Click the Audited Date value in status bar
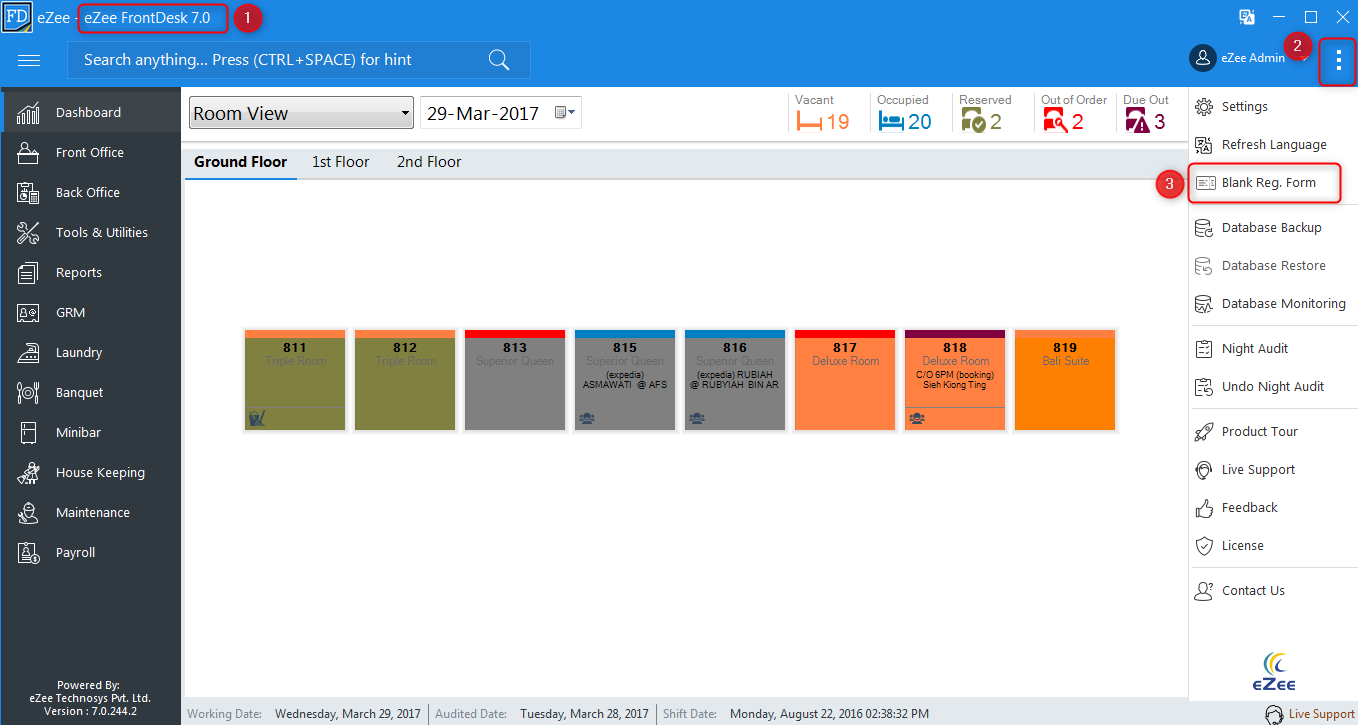This screenshot has height=725, width=1358. 584,714
